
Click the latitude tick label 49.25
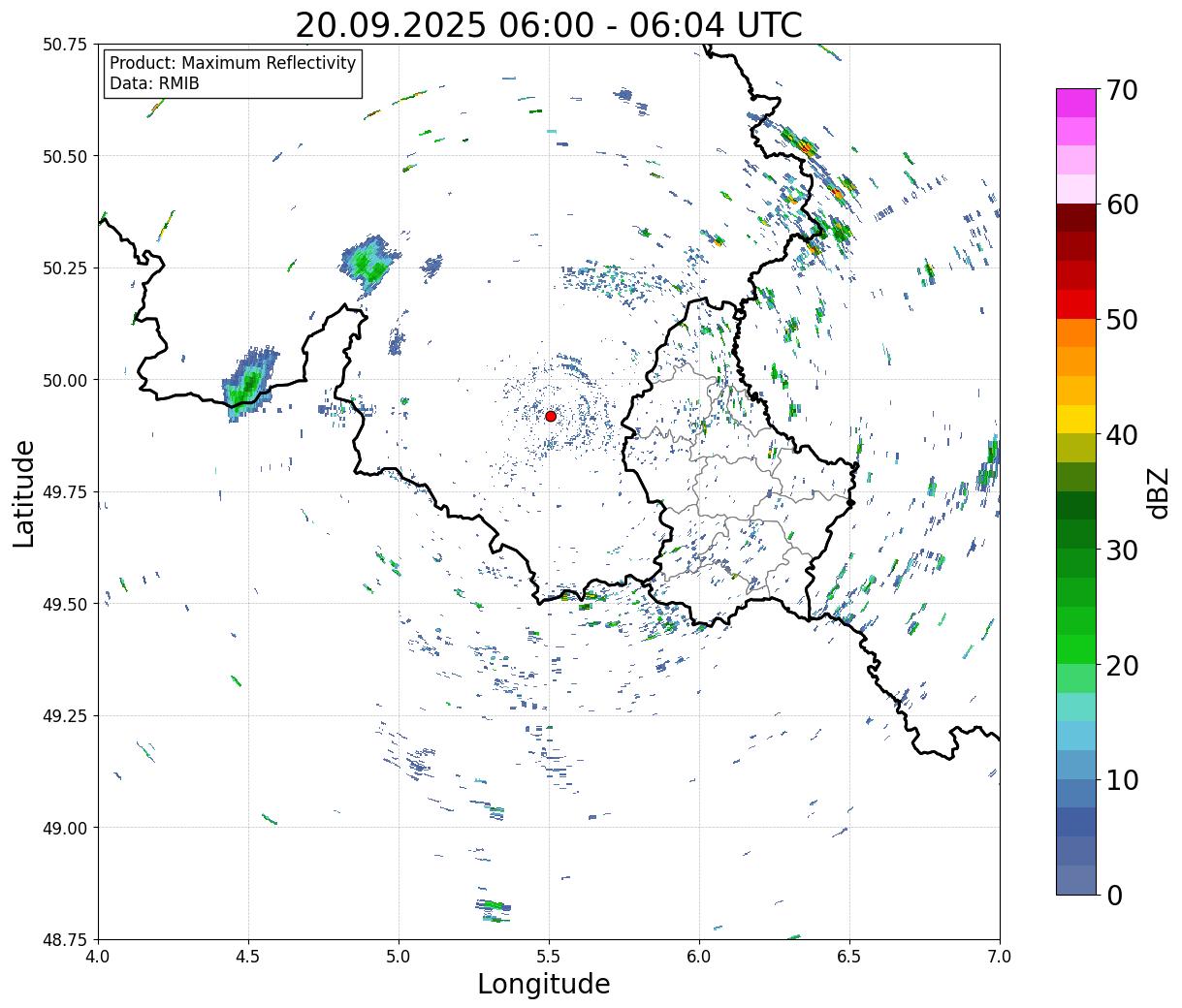[65, 716]
